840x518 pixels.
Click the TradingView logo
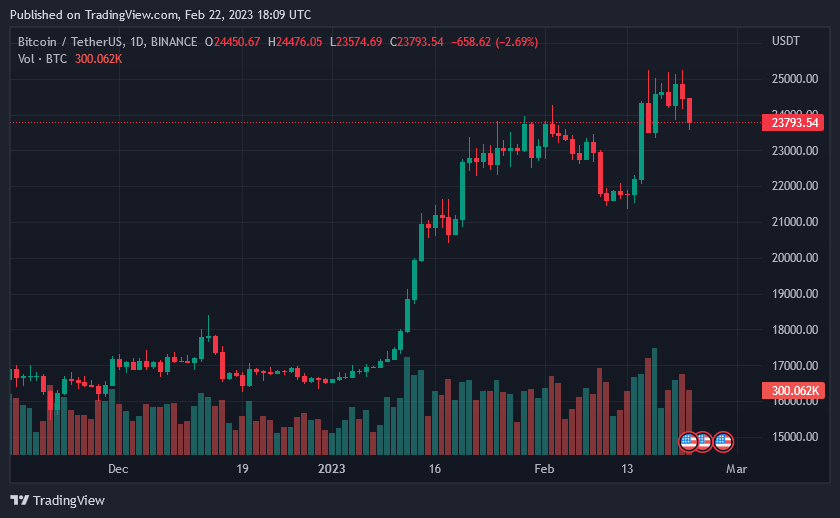57,500
